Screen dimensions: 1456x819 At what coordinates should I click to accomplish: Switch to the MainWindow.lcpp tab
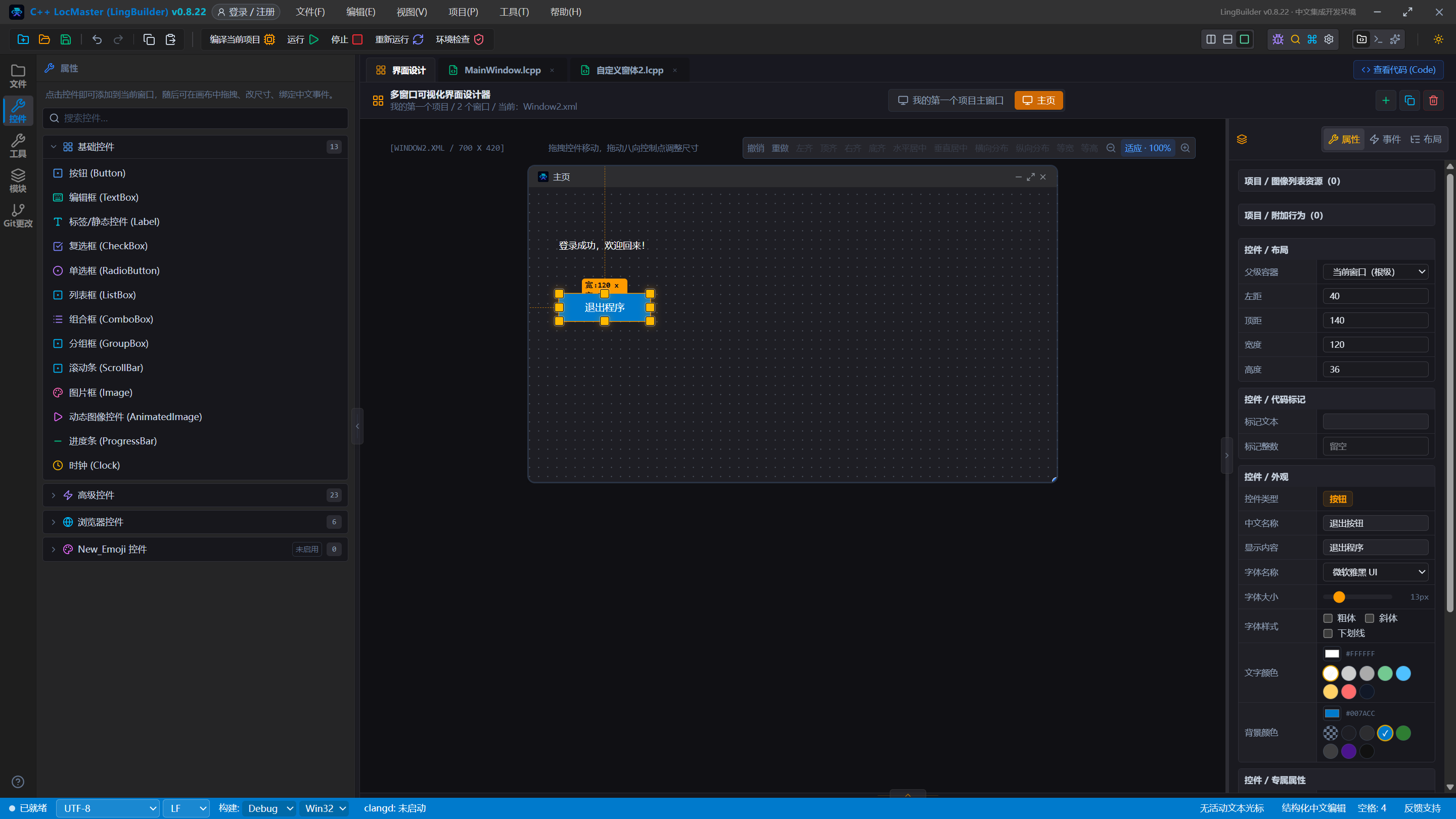pos(502,70)
